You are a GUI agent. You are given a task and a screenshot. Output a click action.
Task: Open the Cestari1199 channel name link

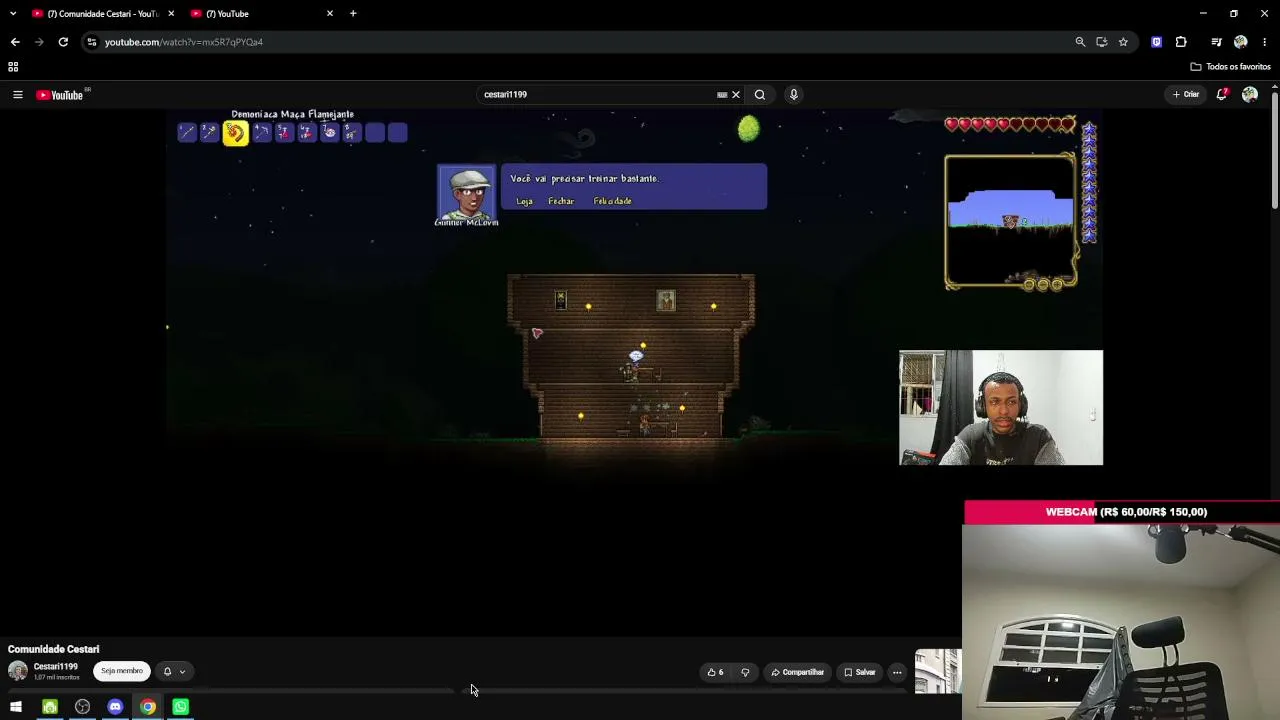(x=55, y=667)
